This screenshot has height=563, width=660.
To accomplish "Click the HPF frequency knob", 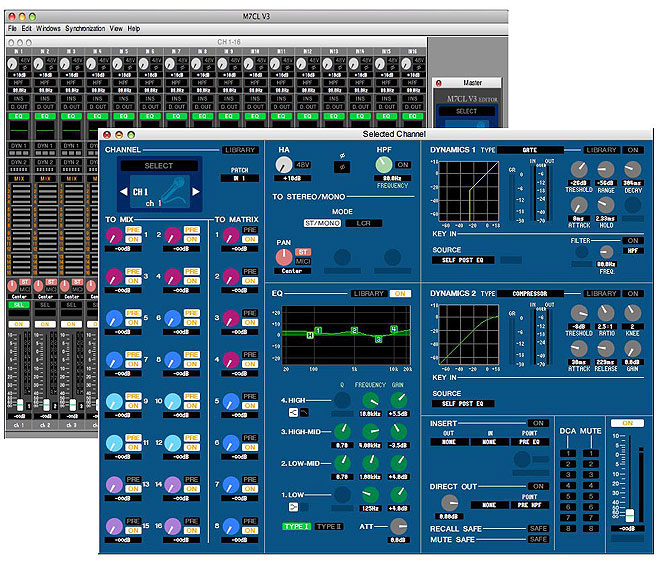I will [383, 165].
